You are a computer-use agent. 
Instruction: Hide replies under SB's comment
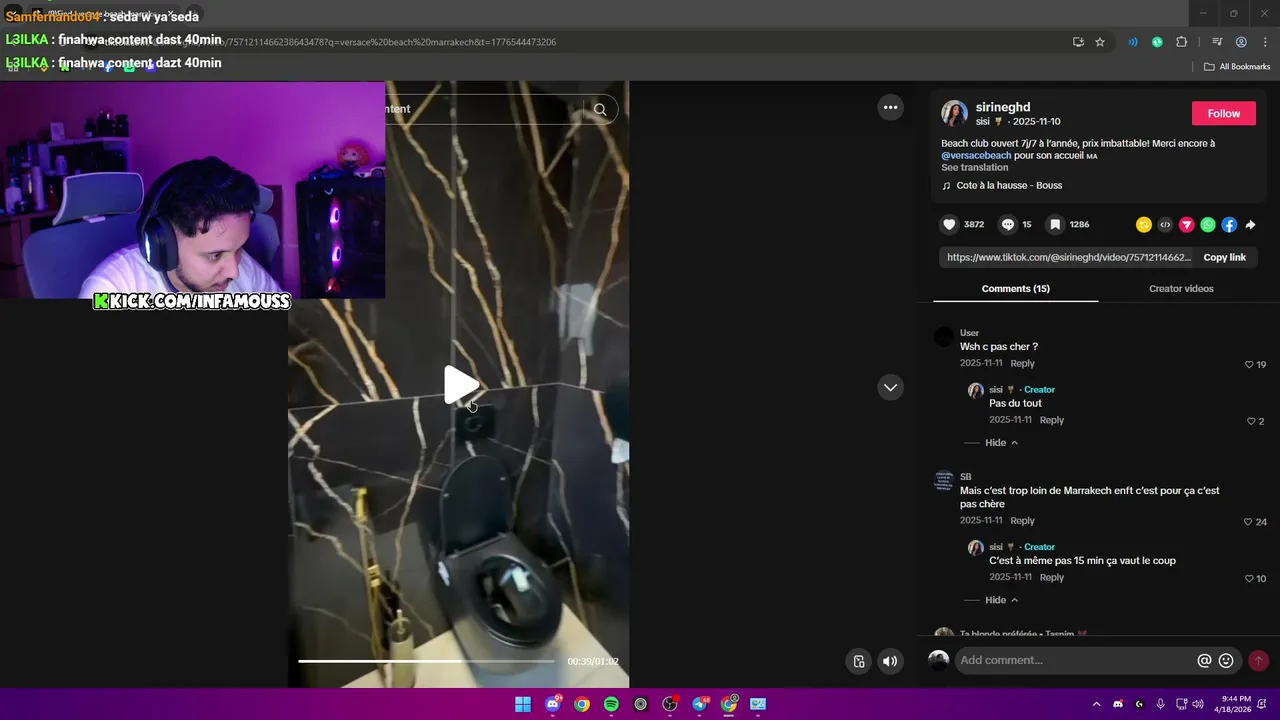pos(1001,600)
